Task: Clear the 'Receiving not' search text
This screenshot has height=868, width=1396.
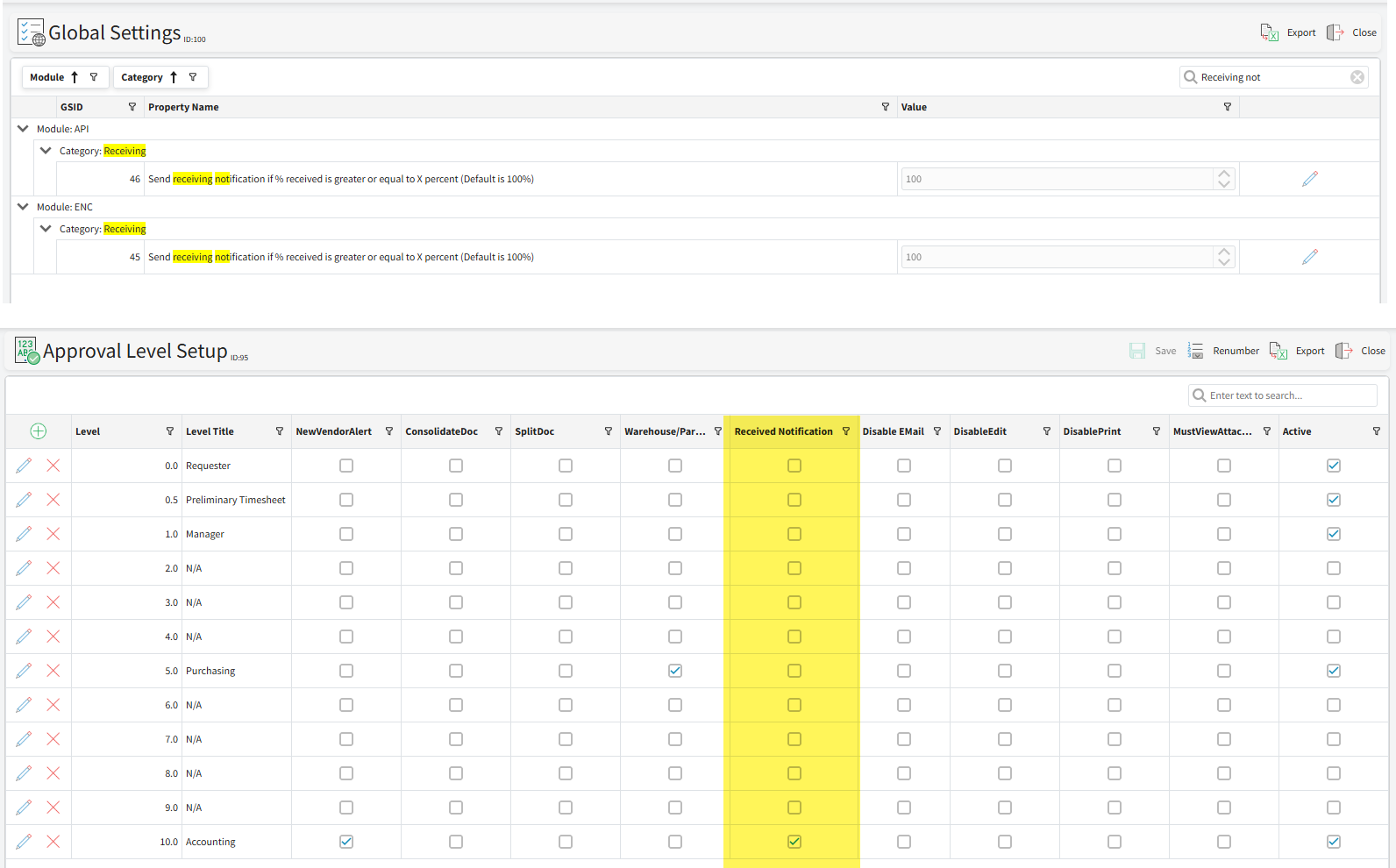Action: coord(1357,77)
